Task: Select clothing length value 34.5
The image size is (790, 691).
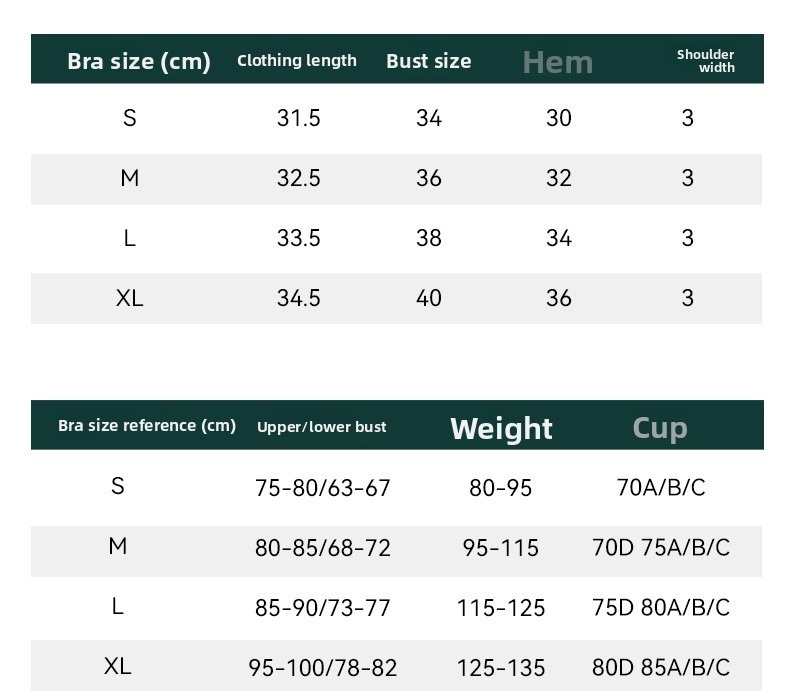Action: (x=298, y=298)
